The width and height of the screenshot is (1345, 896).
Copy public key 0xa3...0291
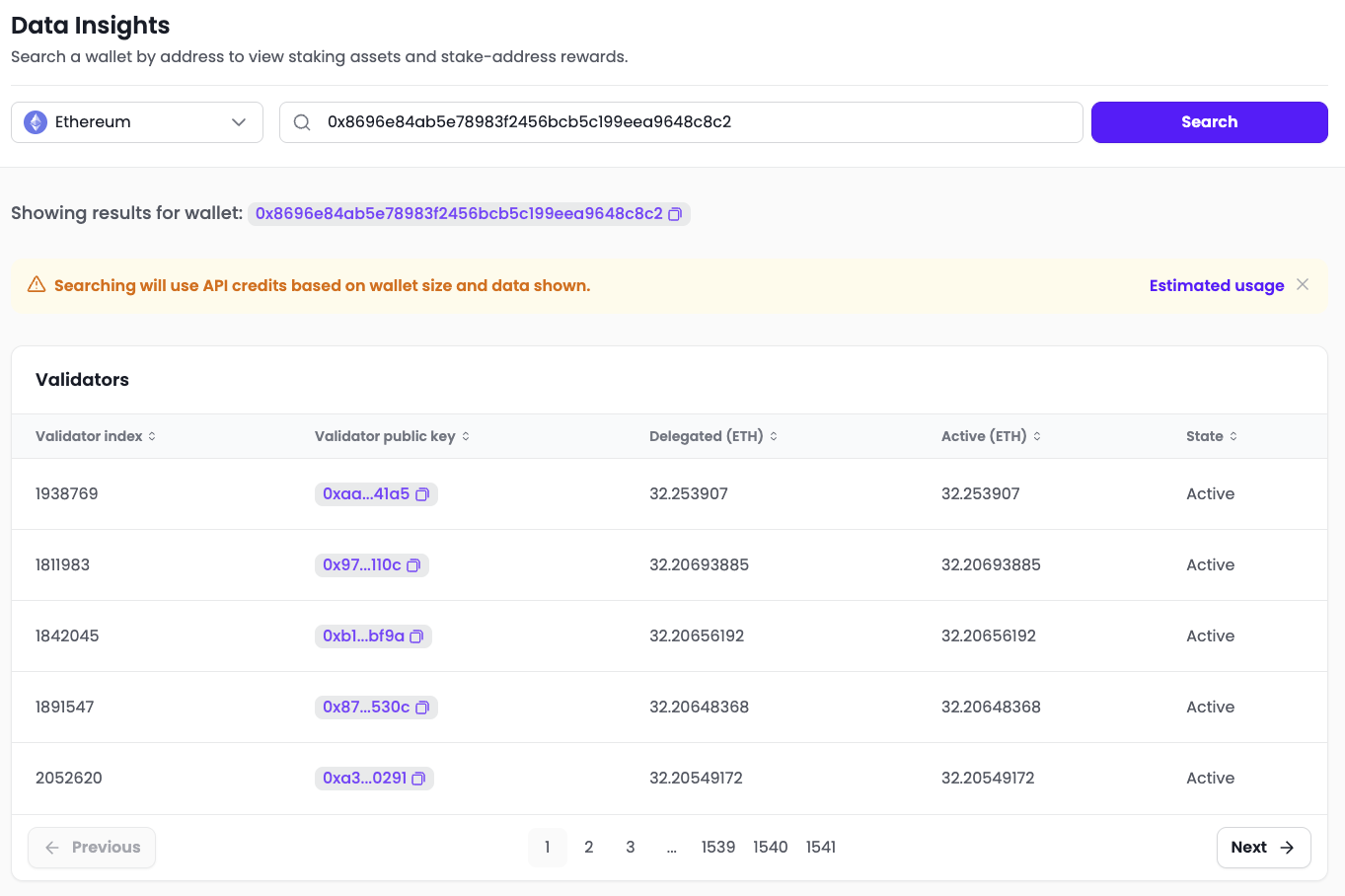(418, 779)
